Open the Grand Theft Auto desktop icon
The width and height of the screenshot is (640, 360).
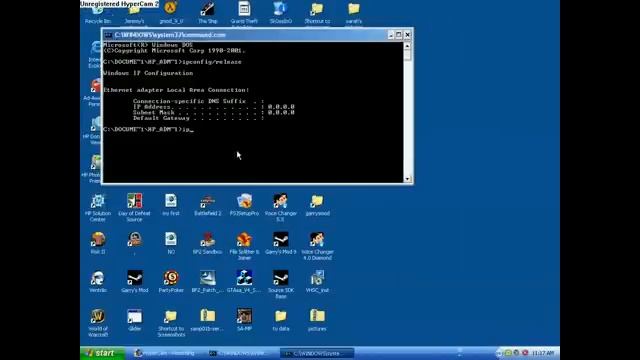coord(244,13)
